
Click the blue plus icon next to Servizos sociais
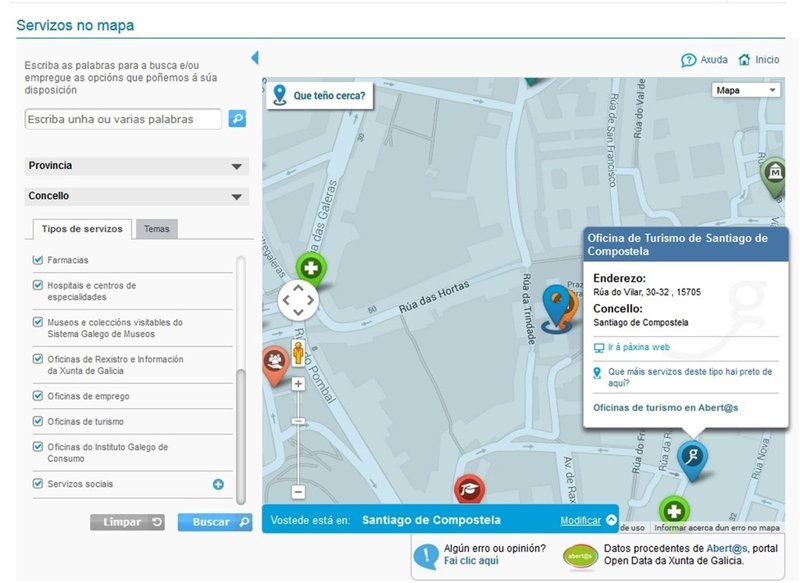218,485
